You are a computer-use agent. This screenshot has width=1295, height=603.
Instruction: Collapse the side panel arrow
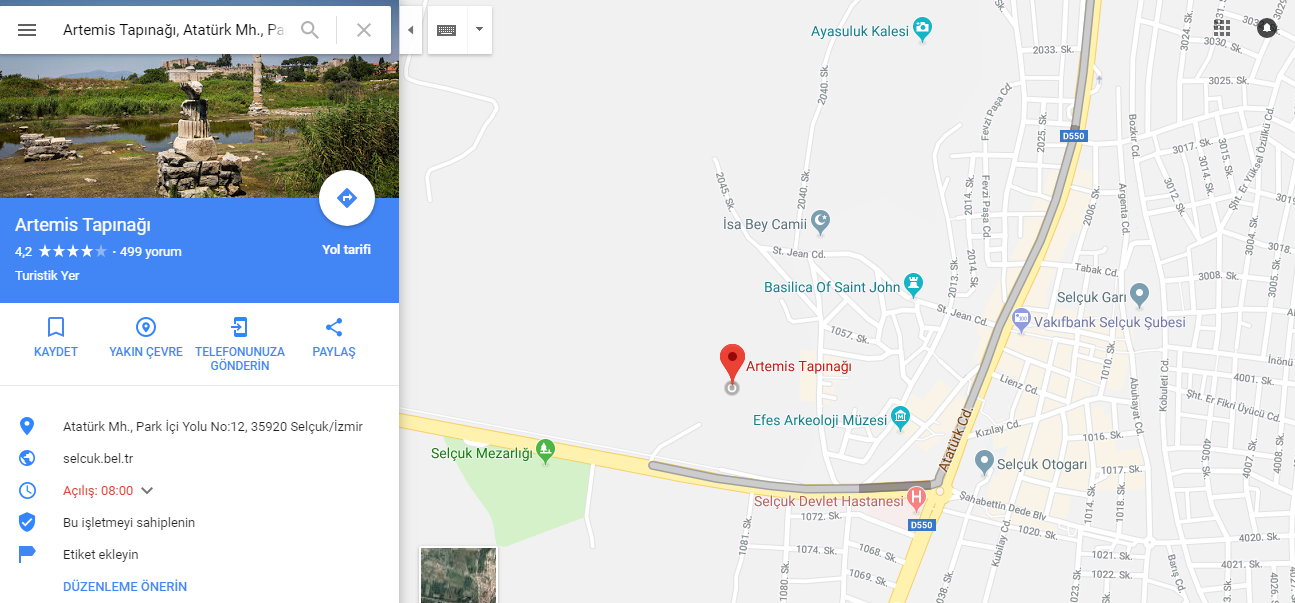(x=410, y=30)
